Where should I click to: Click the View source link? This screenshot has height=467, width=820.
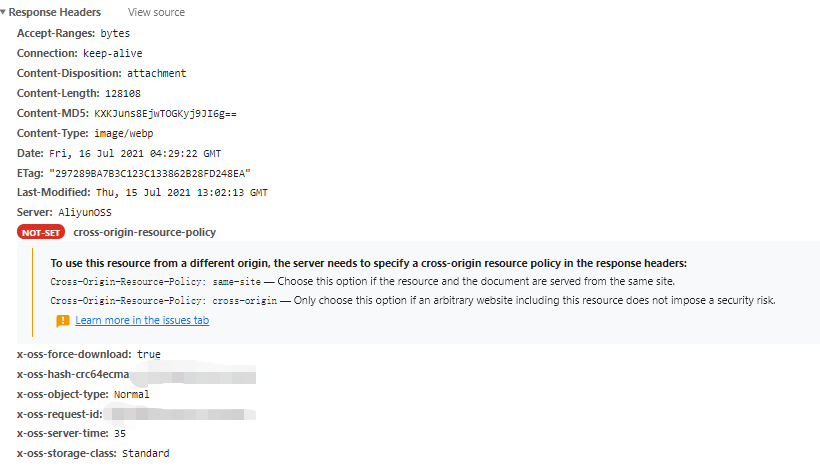pyautogui.click(x=156, y=12)
